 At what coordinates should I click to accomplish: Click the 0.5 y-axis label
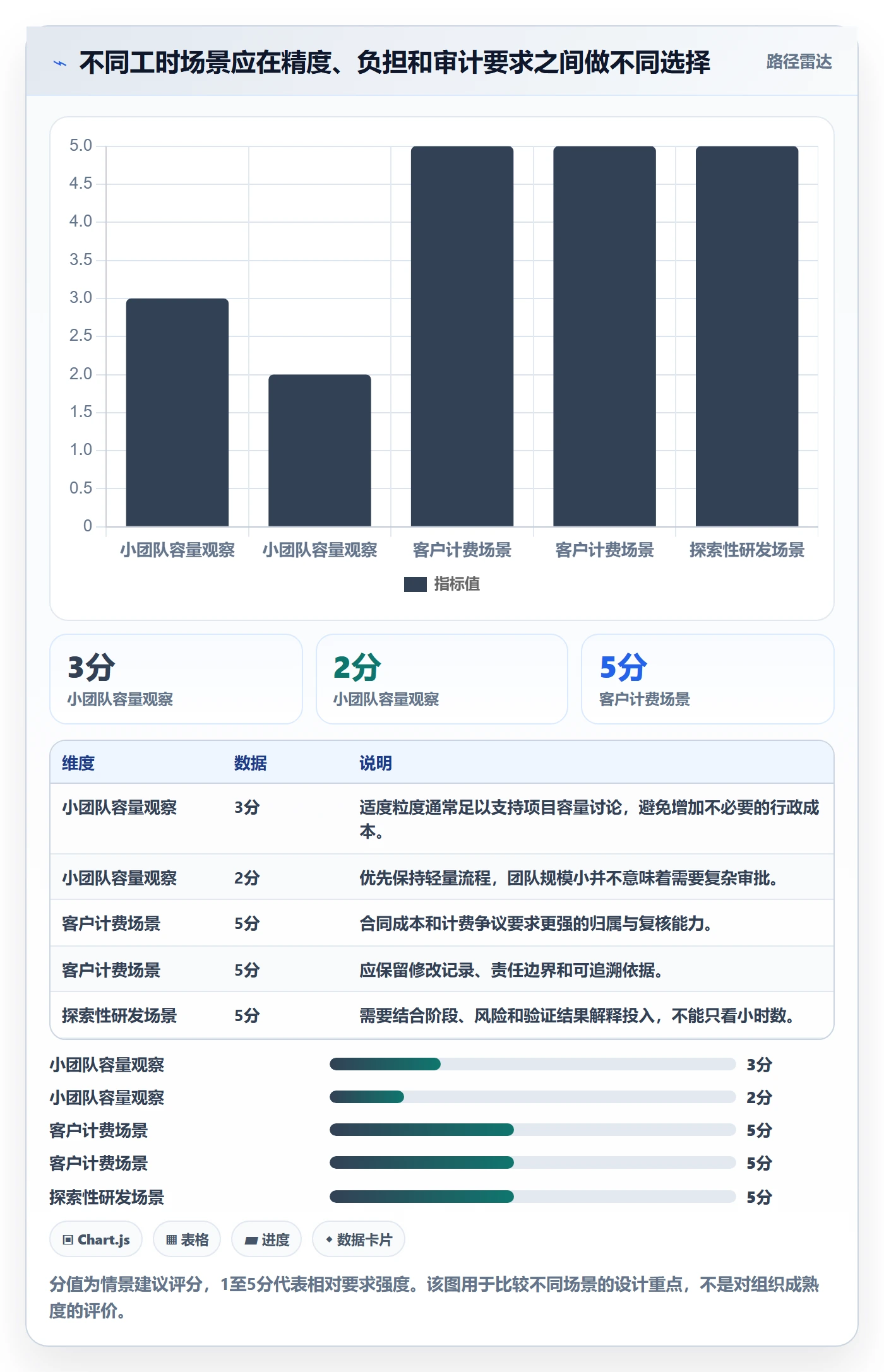pos(81,488)
